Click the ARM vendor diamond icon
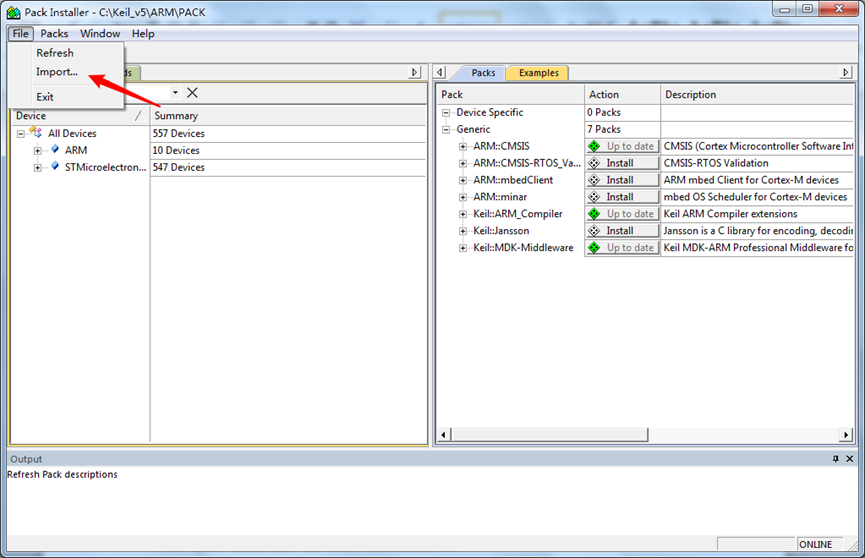The image size is (865, 558). [55, 149]
